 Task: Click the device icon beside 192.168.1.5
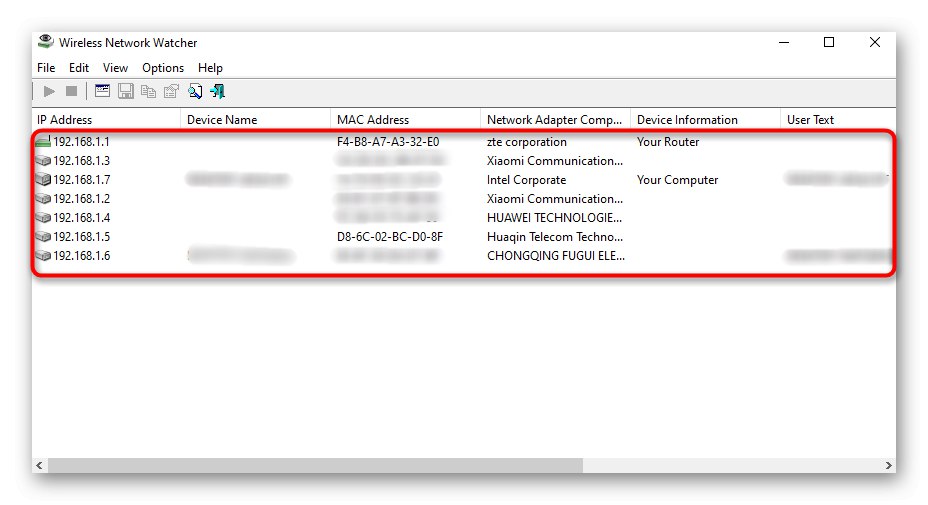click(43, 236)
